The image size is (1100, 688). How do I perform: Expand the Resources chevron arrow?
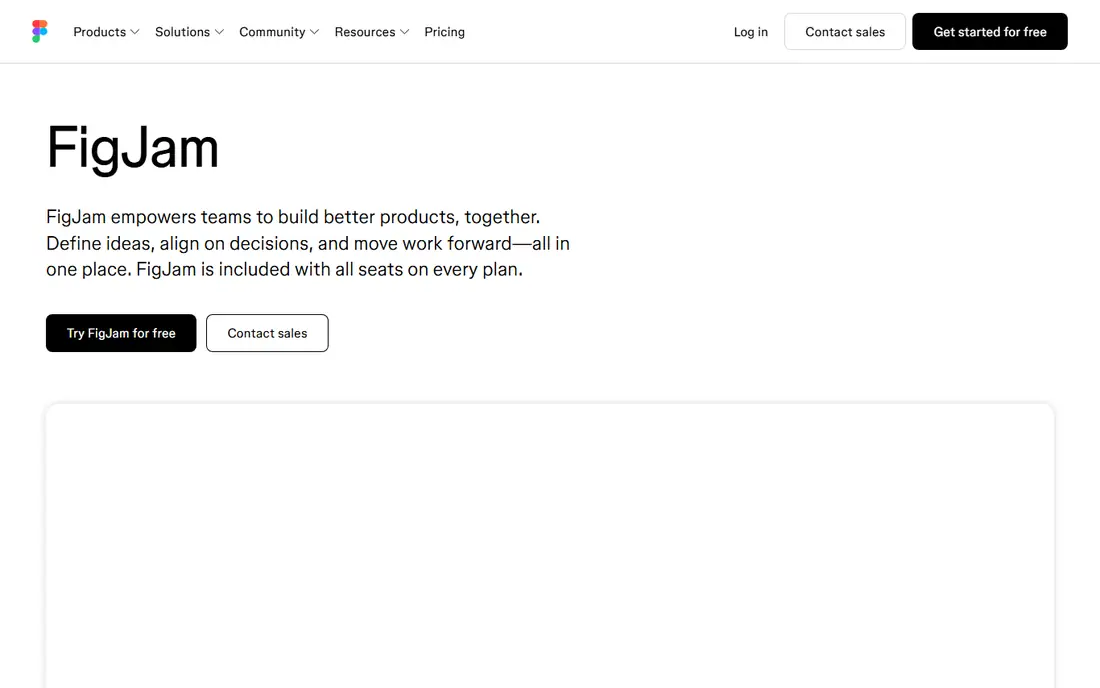coord(404,32)
